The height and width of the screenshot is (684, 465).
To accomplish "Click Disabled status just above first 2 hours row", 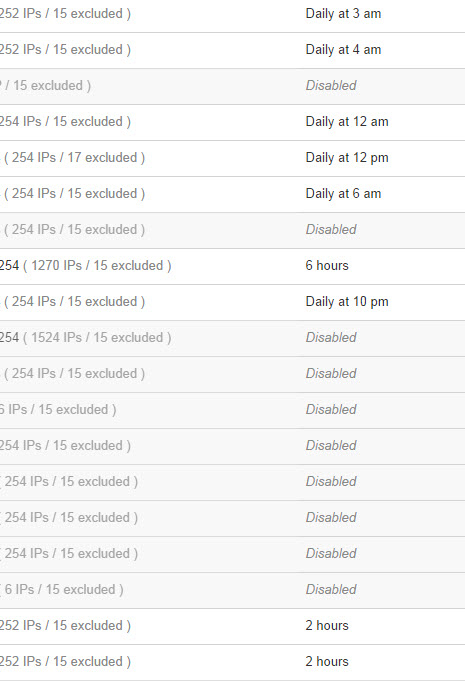I will coord(331,589).
